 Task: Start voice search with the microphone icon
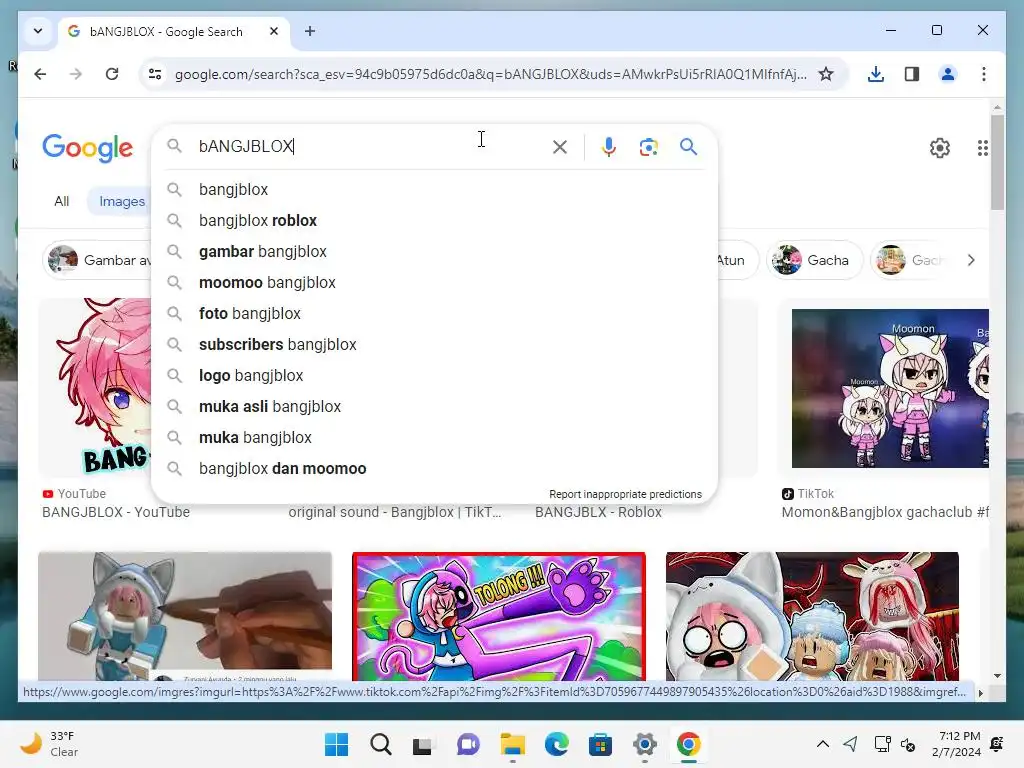609,147
